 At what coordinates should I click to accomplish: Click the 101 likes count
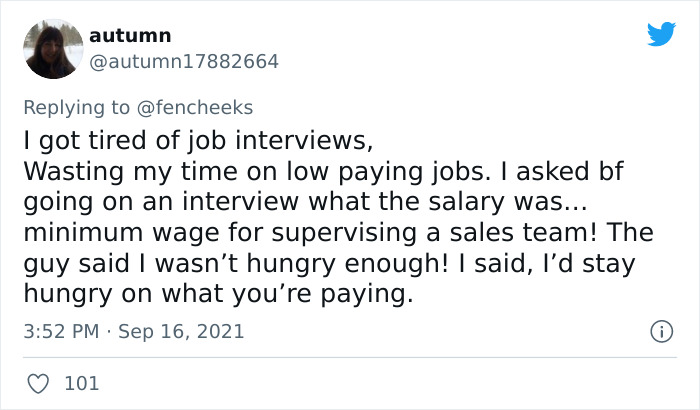(82, 382)
